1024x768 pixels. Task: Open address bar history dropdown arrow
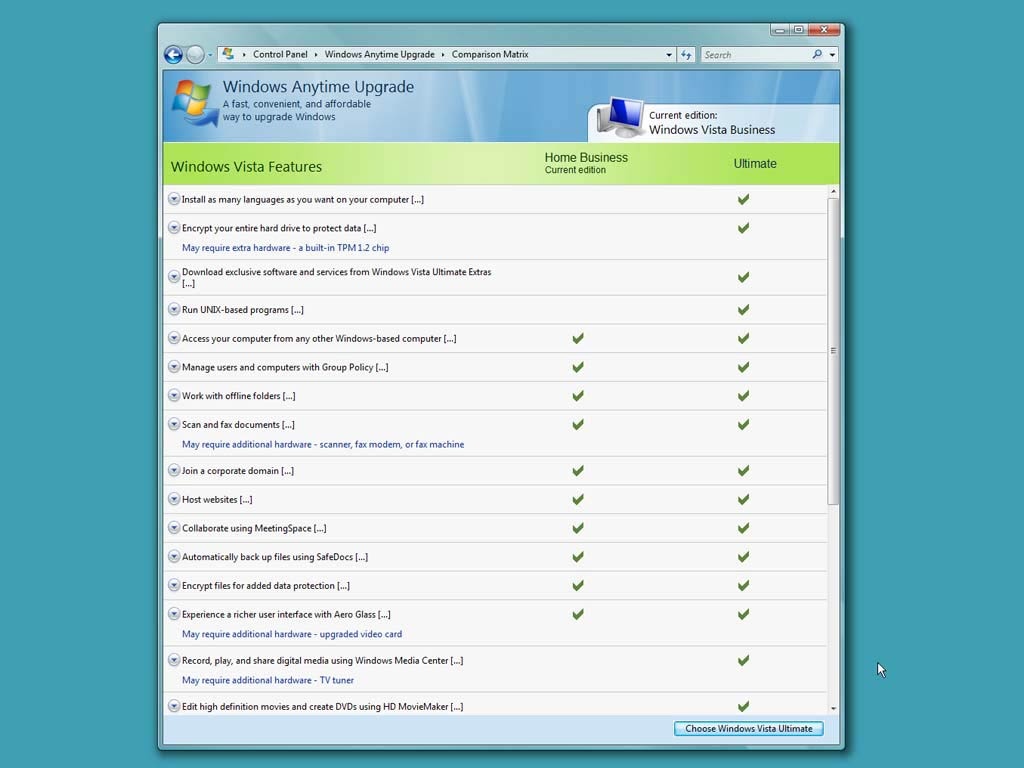point(669,55)
